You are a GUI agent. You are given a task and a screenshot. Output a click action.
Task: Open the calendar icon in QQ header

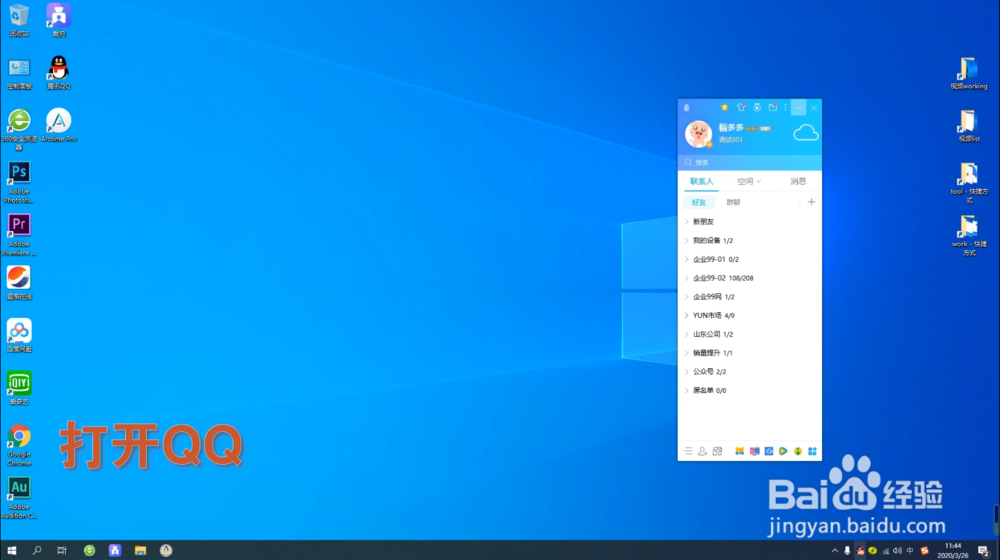[772, 108]
